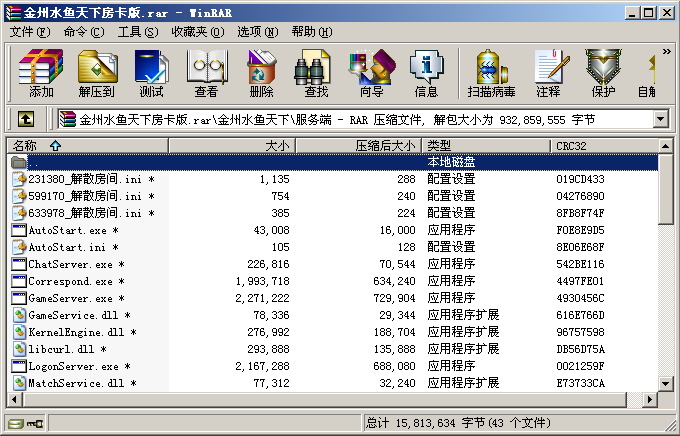This screenshot has width=680, height=436.
Task: Click the 解压到 (Extract To) toolbar icon
Action: [96, 73]
